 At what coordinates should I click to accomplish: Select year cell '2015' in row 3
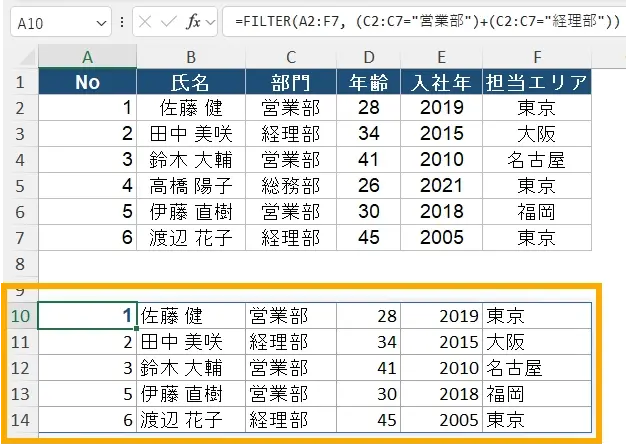(x=441, y=134)
